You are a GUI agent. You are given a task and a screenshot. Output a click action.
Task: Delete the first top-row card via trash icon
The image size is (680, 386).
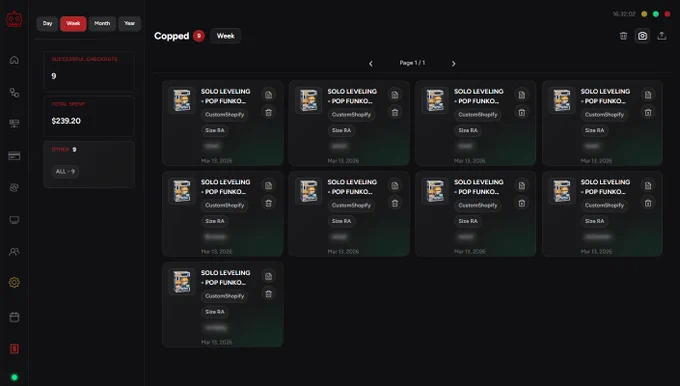(268, 113)
